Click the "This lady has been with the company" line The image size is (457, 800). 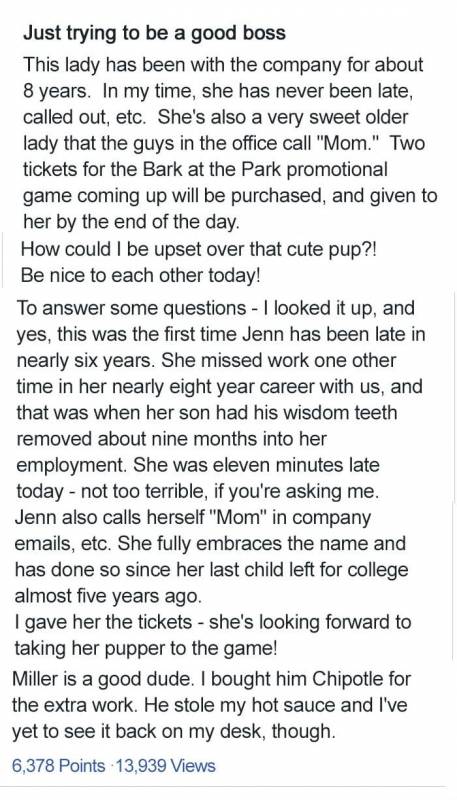pos(223,64)
